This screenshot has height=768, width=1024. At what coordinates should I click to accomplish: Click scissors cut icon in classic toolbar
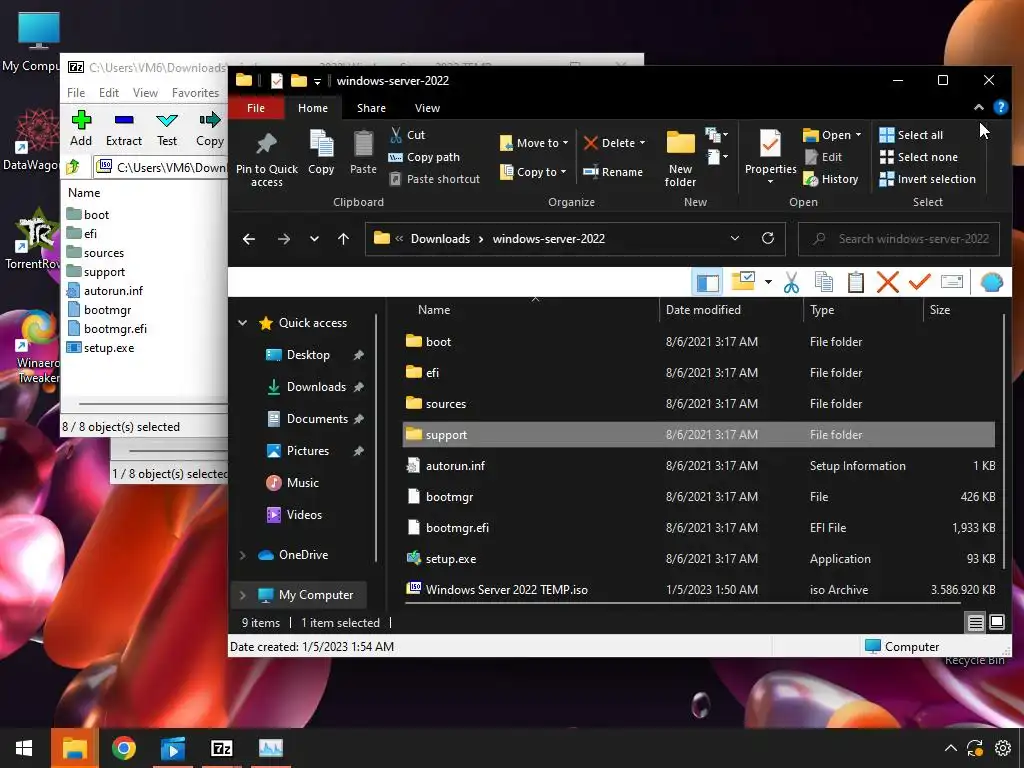(791, 282)
